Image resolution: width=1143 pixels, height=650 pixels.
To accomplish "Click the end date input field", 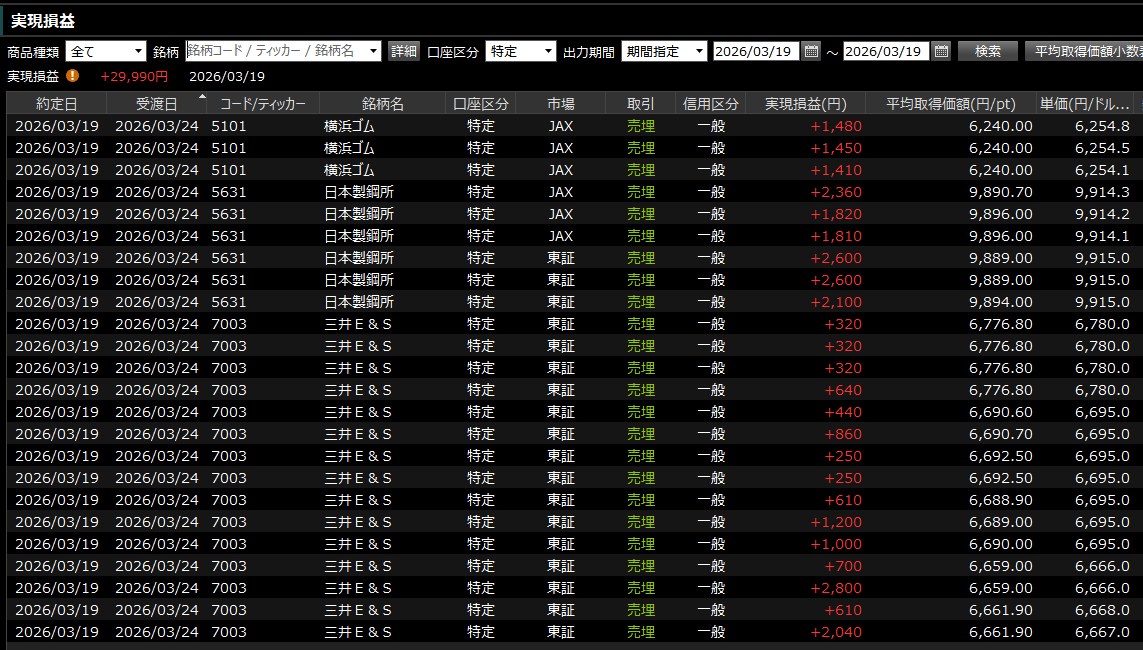I will click(885, 51).
